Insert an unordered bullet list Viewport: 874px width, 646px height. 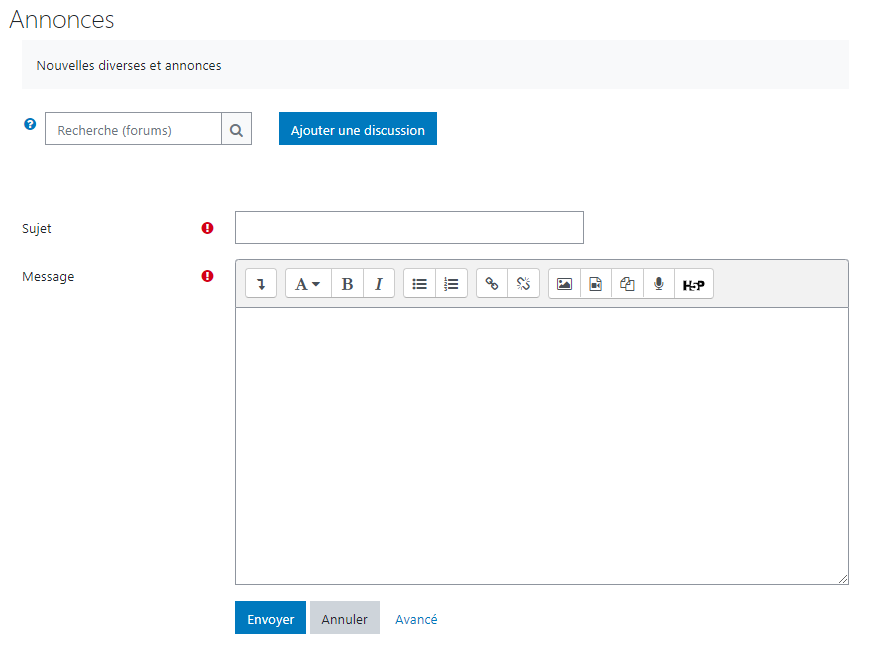pos(419,284)
